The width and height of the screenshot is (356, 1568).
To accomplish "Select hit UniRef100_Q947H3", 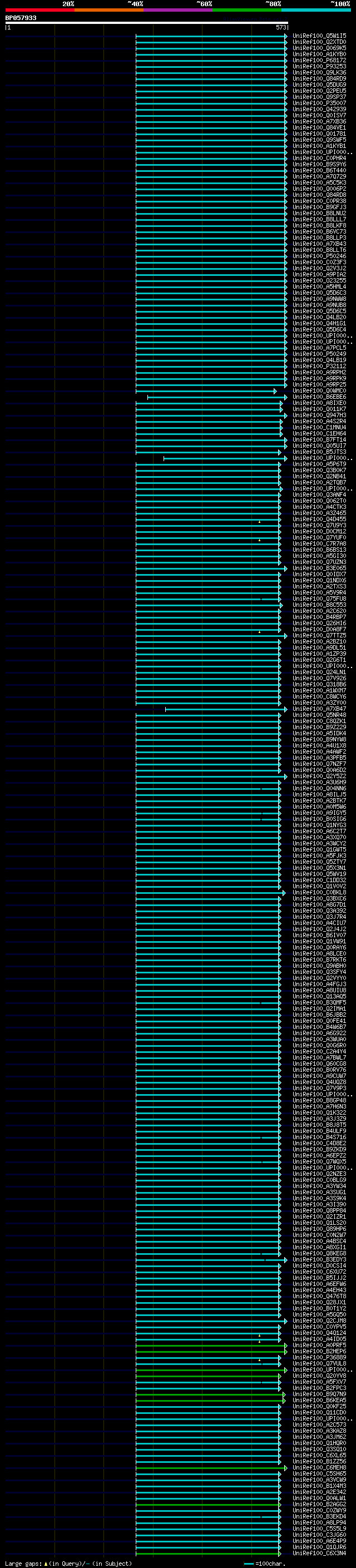I will [x=319, y=415].
